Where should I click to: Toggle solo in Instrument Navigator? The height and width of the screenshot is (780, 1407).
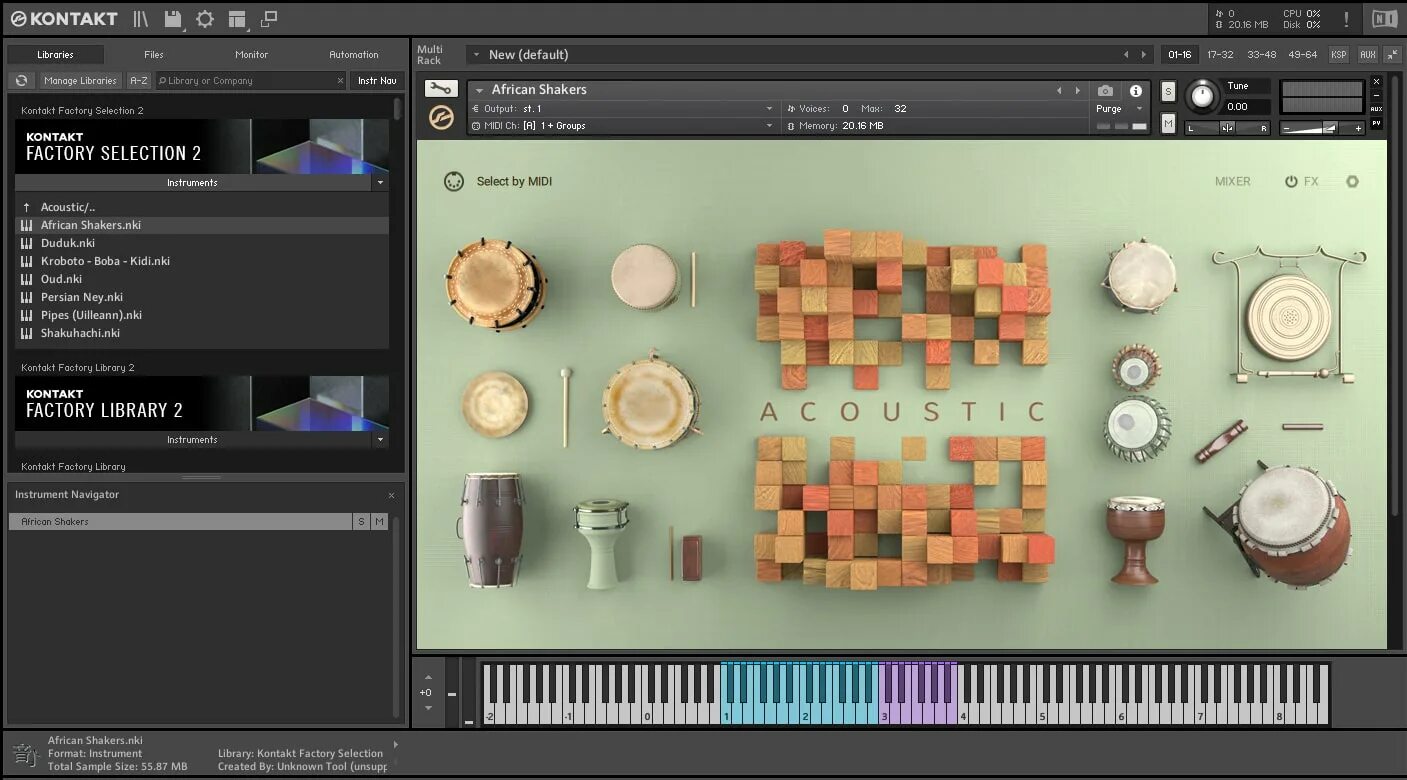click(361, 522)
